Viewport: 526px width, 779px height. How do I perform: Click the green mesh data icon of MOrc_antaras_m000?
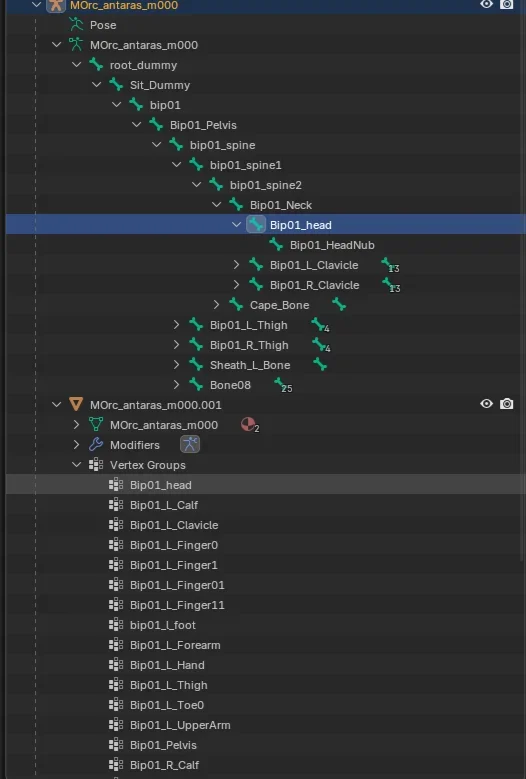(x=96, y=425)
